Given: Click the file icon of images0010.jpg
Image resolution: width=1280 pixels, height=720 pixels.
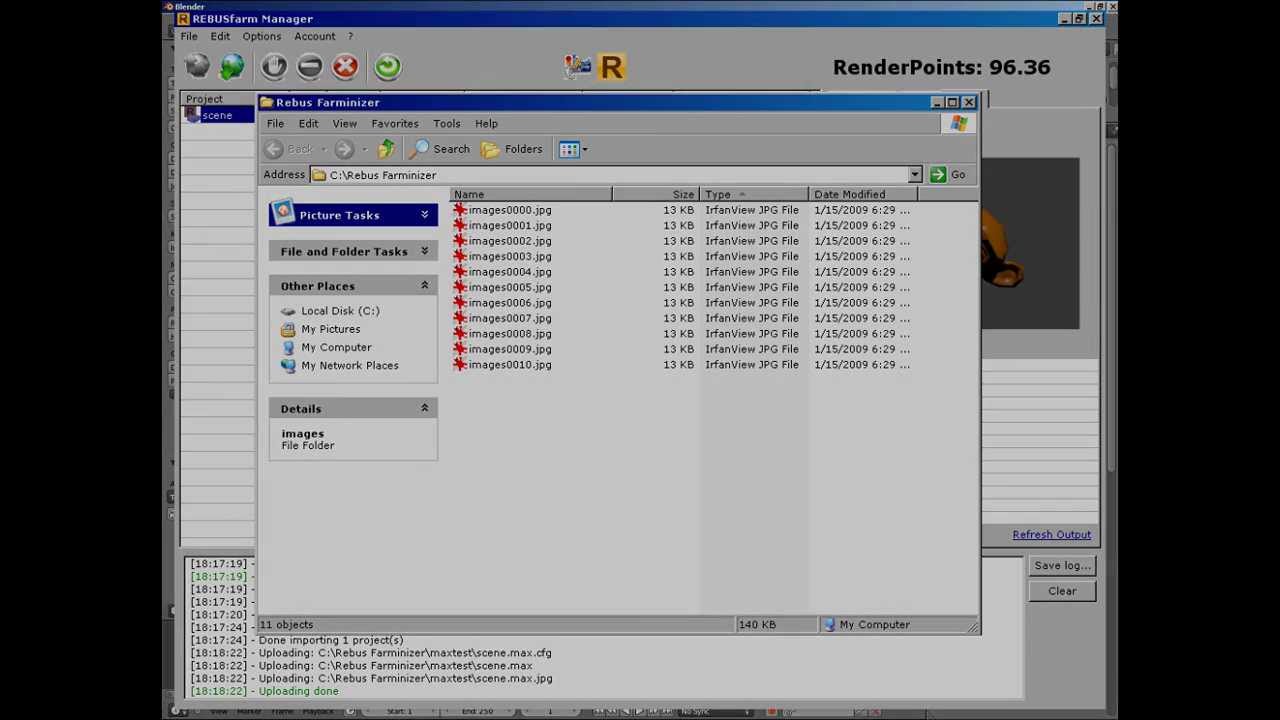Looking at the screenshot, I should (460, 365).
